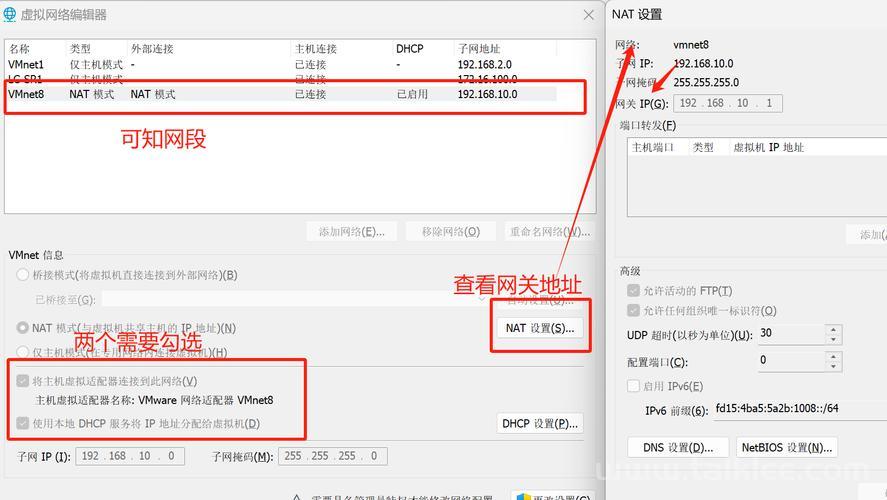Click the 192.168.2.0 subnet address cell
This screenshot has height=500, width=887.
[484, 64]
